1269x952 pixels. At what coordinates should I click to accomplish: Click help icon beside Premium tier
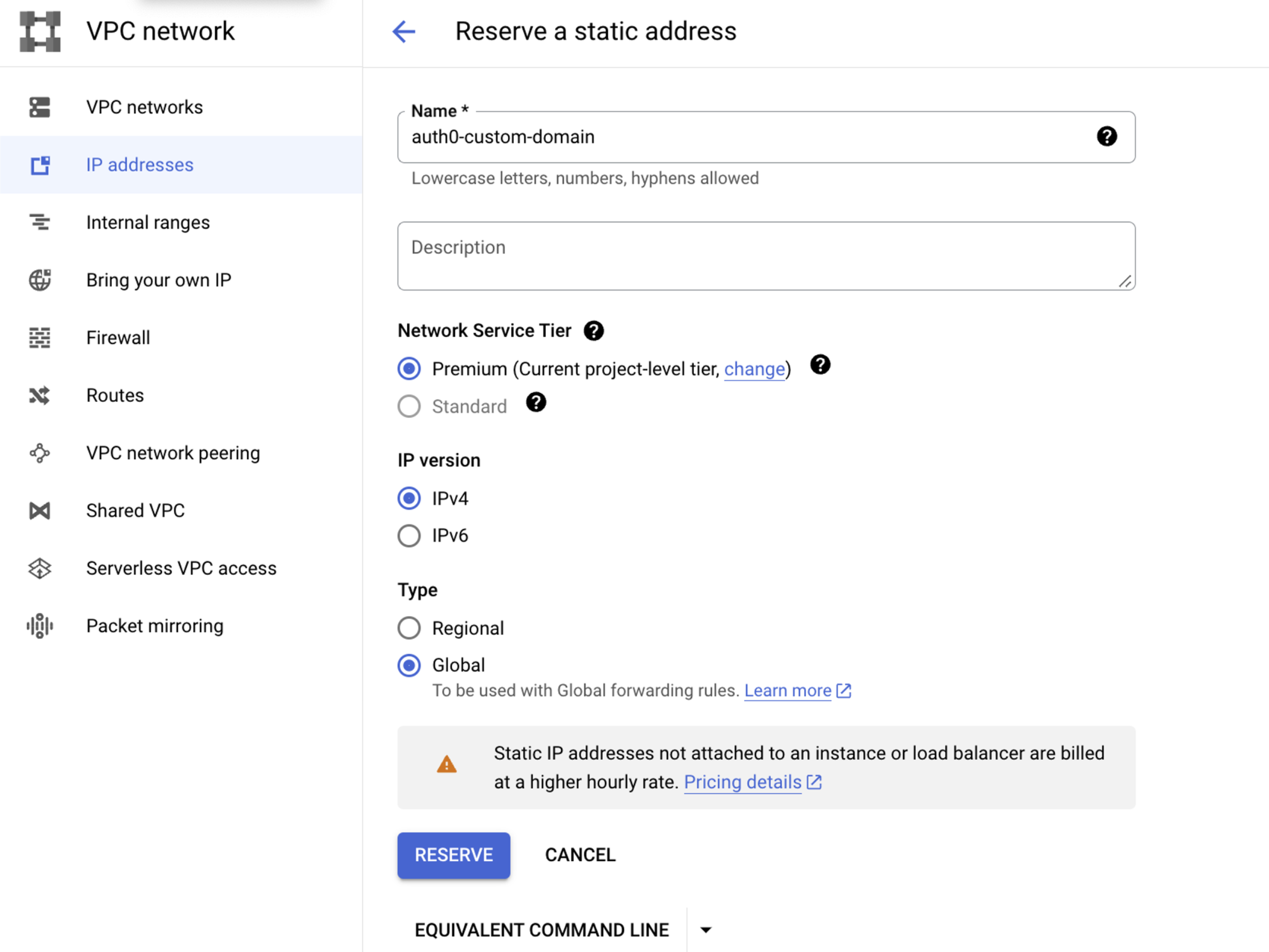coord(820,365)
